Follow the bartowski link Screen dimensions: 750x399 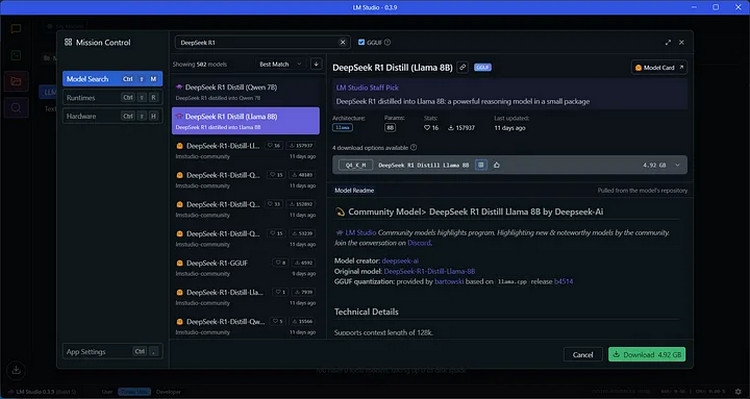[x=449, y=282]
